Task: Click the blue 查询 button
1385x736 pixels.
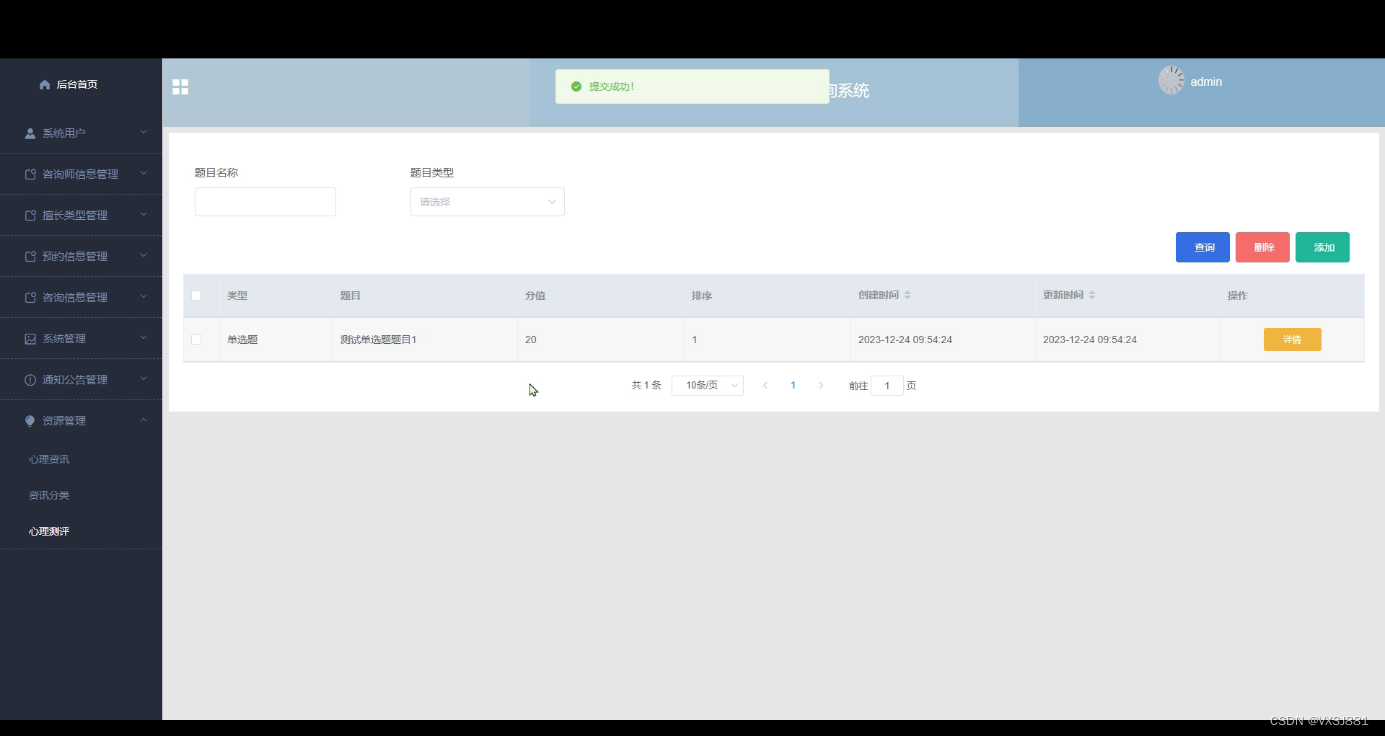Action: (1202, 247)
